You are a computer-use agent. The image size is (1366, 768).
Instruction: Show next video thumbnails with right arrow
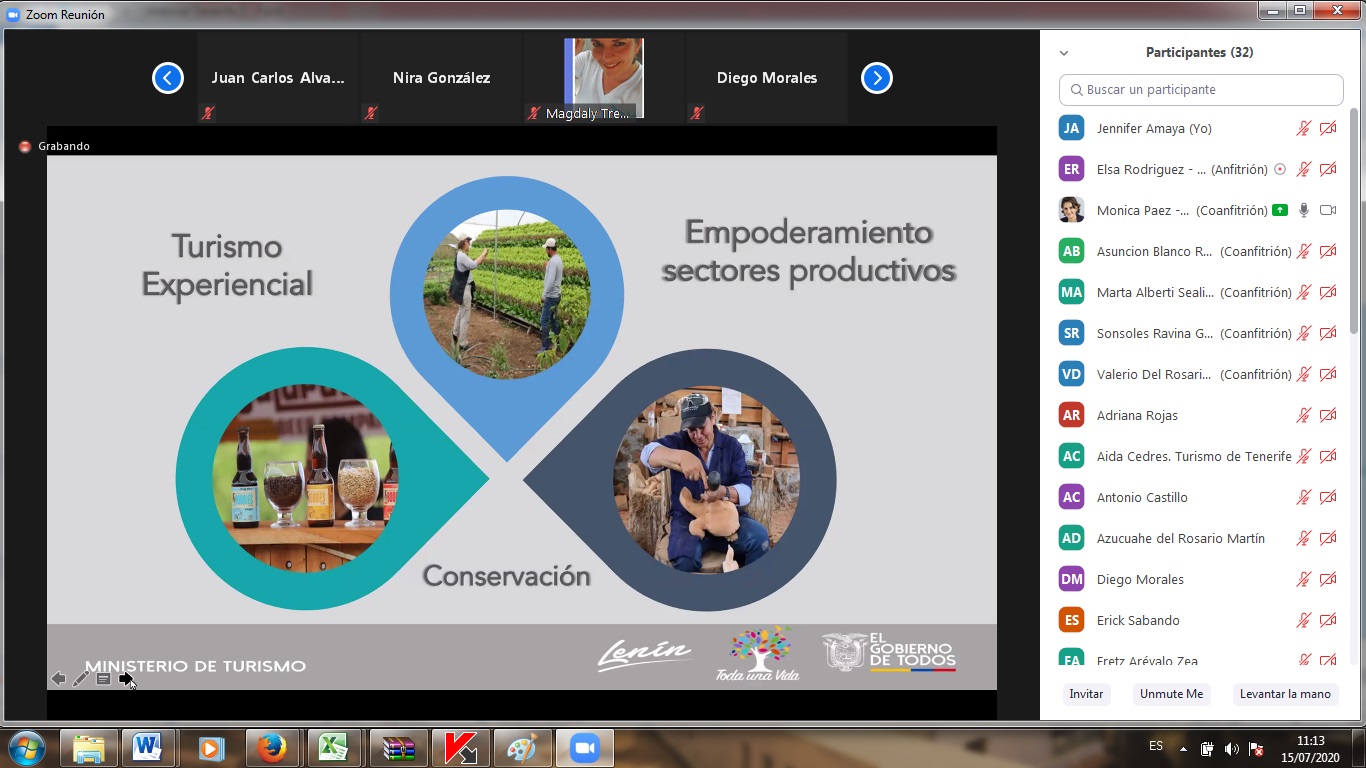click(x=876, y=78)
